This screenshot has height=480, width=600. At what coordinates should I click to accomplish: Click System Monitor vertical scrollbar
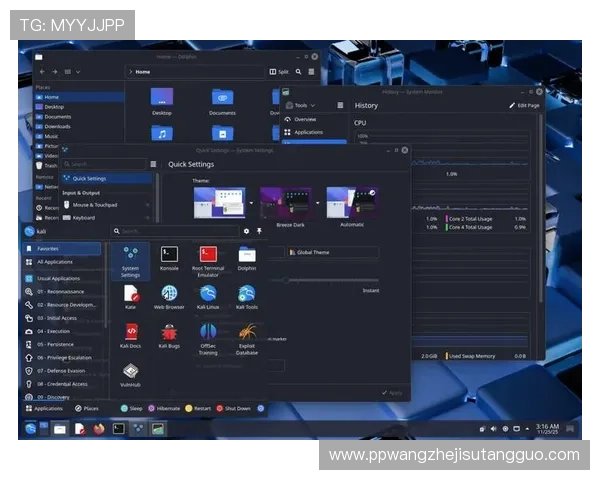pos(540,207)
